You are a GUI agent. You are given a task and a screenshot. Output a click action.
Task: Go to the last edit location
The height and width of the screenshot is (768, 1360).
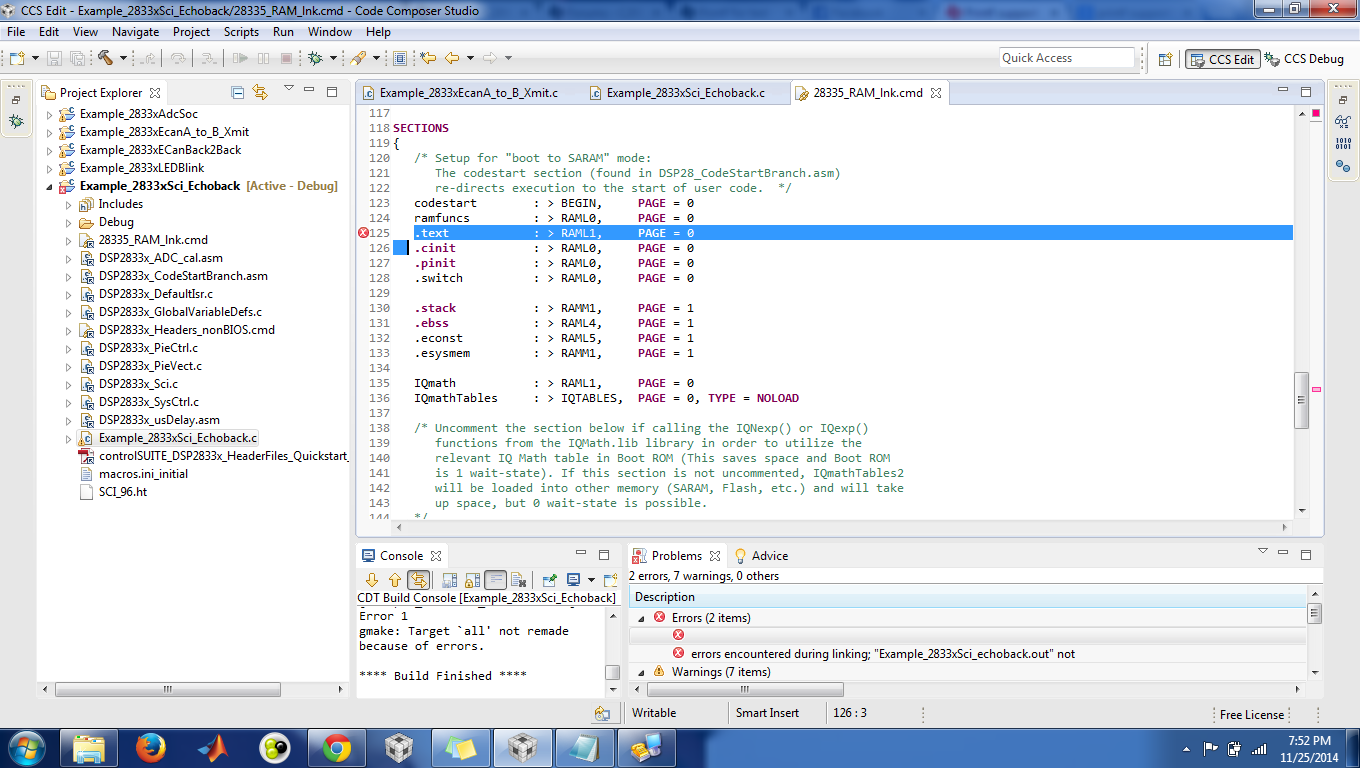pyautogui.click(x=428, y=58)
